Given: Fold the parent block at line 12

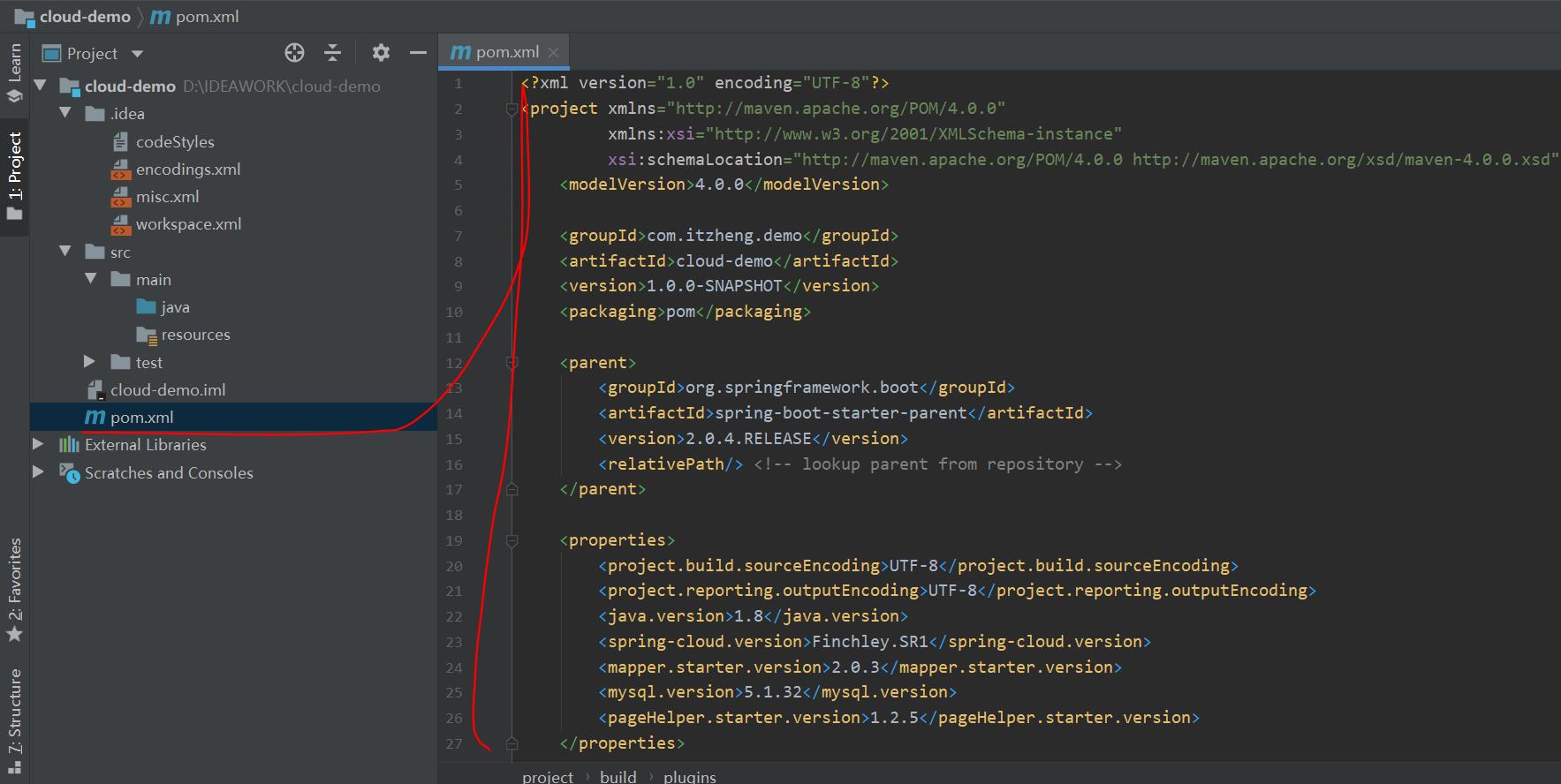Looking at the screenshot, I should pos(511,363).
